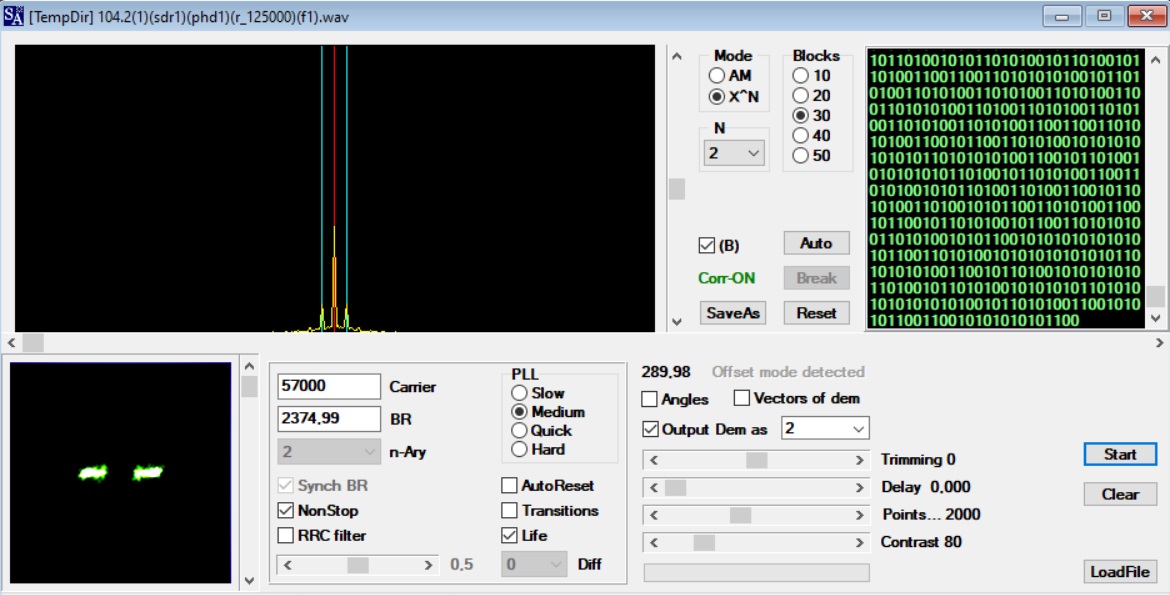
Task: Choose 50 blocks radio button
Action: coord(800,156)
